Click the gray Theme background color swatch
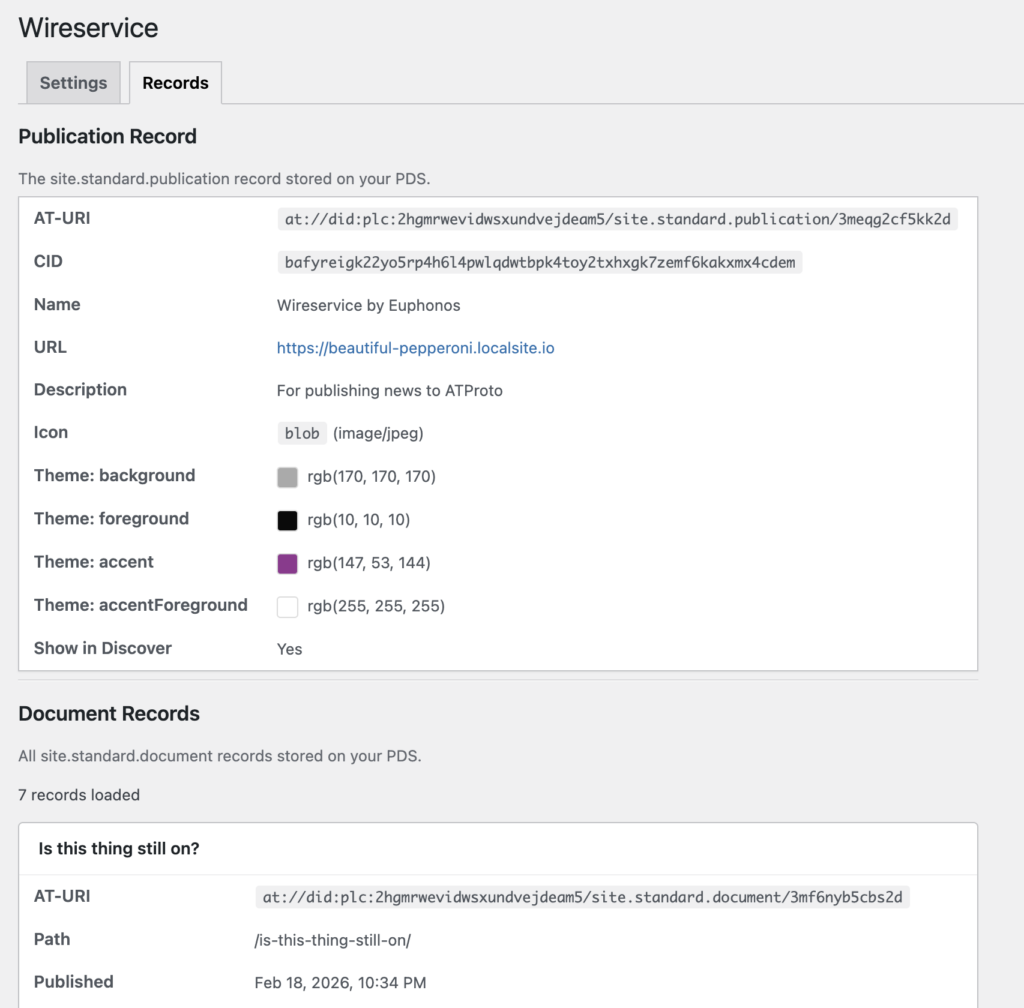The image size is (1024, 1008). click(288, 477)
